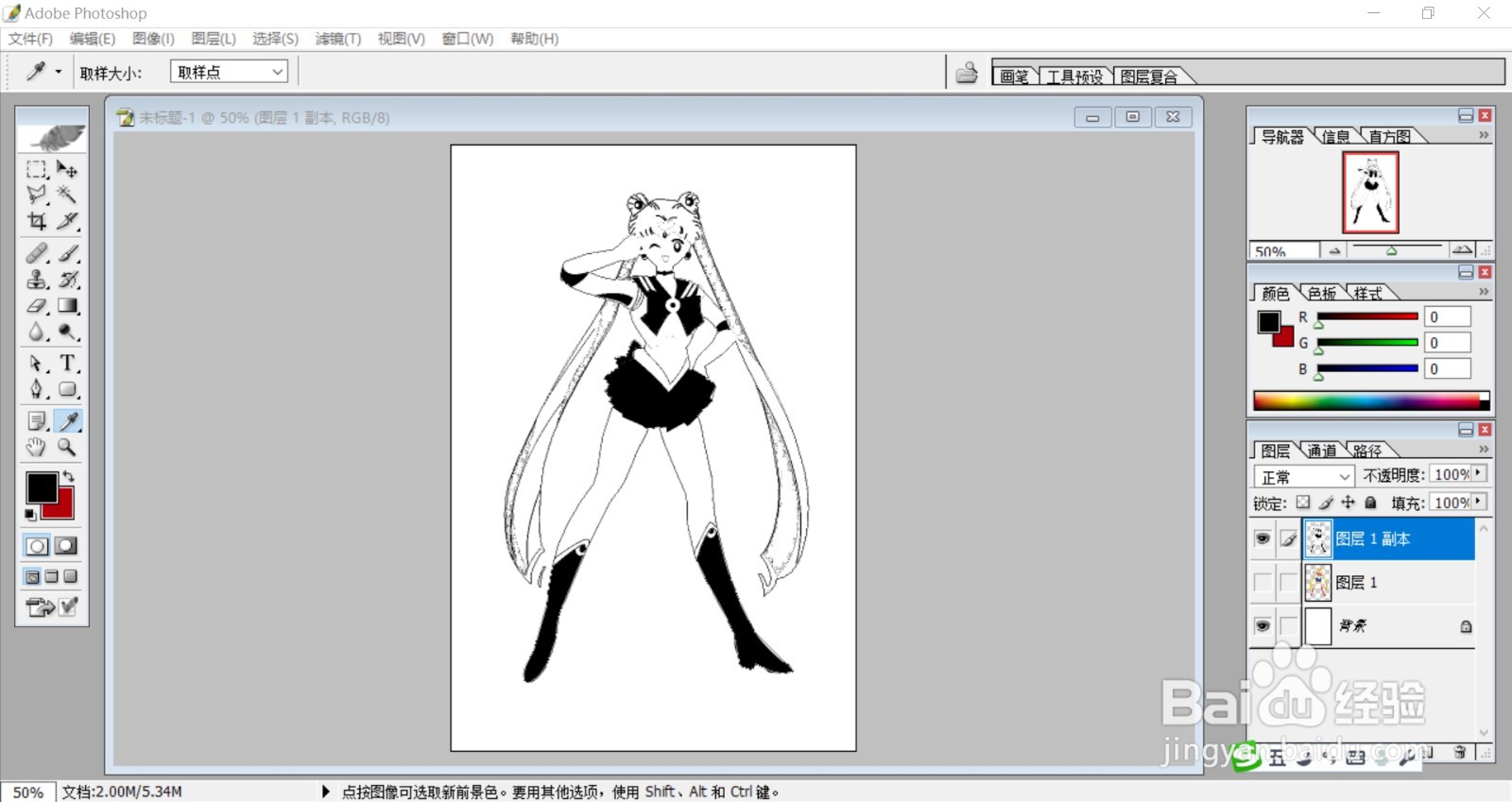
Task: Open the 取样大小 dropdown
Action: [229, 72]
